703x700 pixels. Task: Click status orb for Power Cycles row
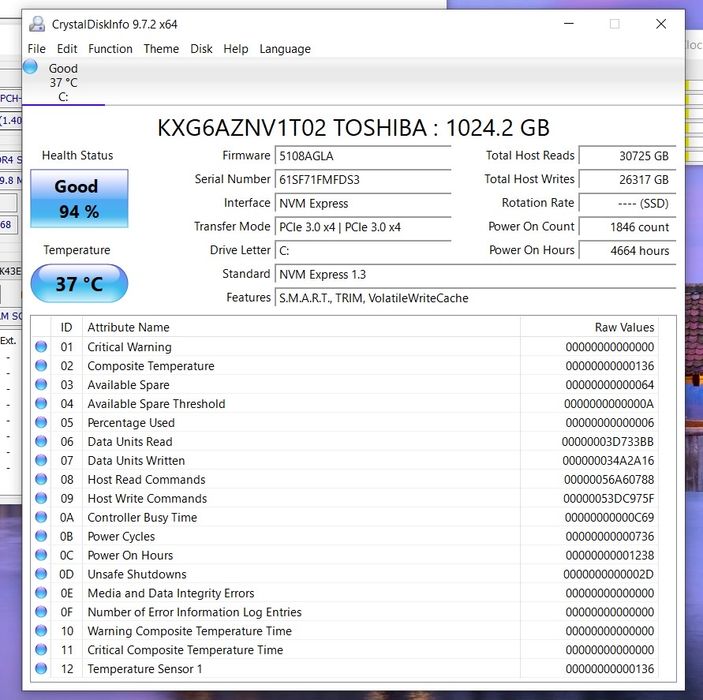pyautogui.click(x=41, y=536)
